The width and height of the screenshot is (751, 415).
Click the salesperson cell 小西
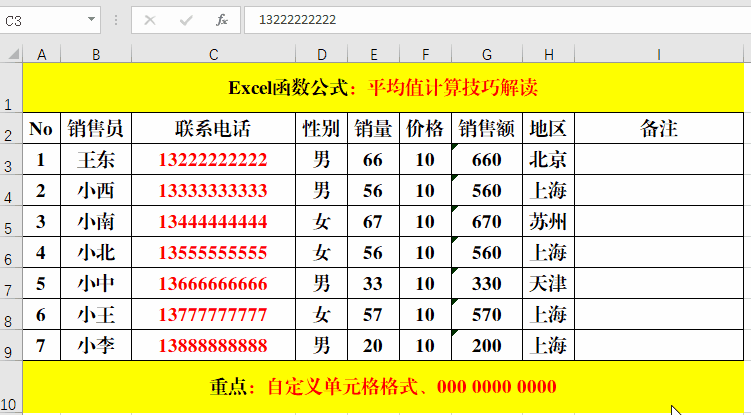point(96,191)
